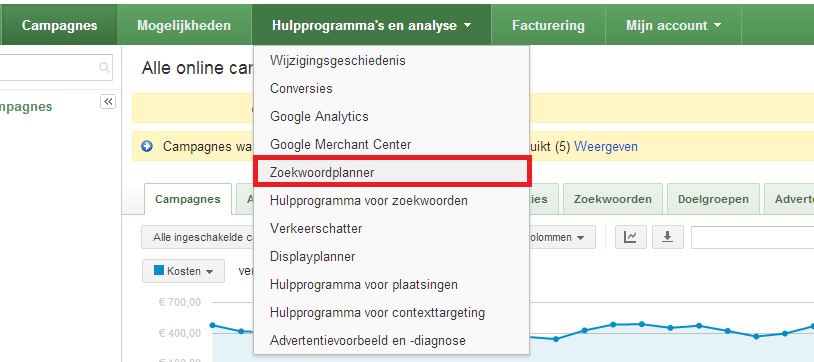The image size is (814, 362).
Task: Choose Zoekwoordplanner in the dropdown menu
Action: pyautogui.click(x=392, y=172)
